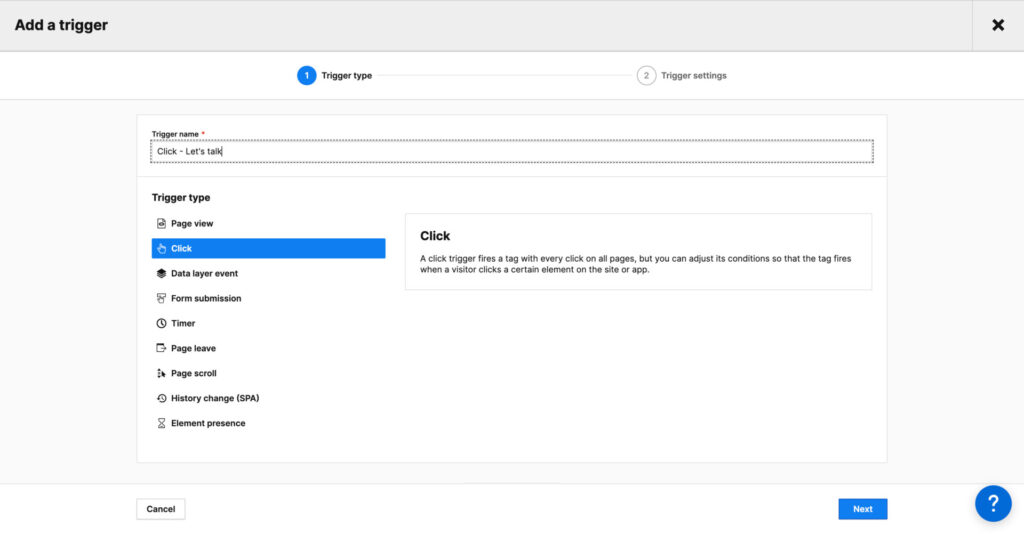Click the History change (SPA) icon
Screen dimensions: 1024x534
[x=161, y=398]
